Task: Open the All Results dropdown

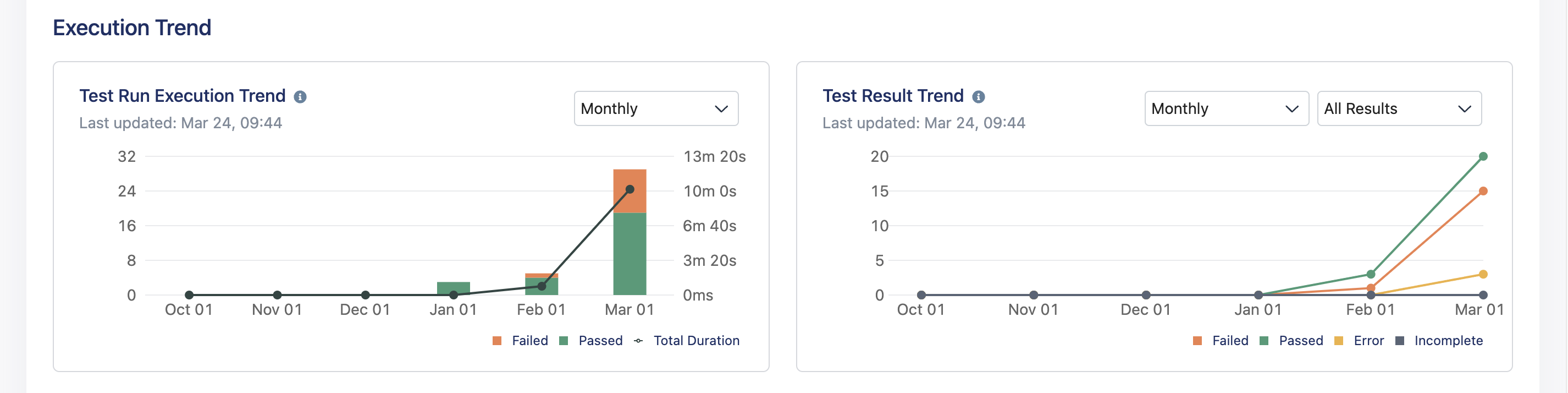Action: 1399,108
